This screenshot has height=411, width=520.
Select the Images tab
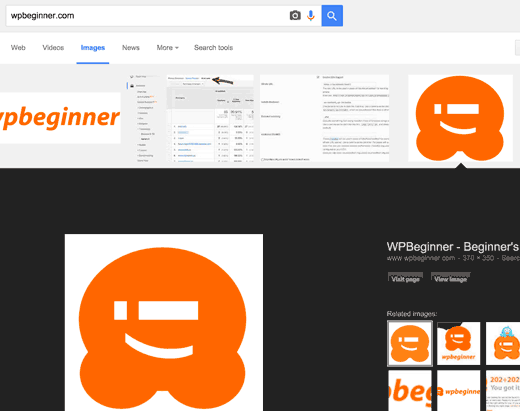click(x=93, y=48)
